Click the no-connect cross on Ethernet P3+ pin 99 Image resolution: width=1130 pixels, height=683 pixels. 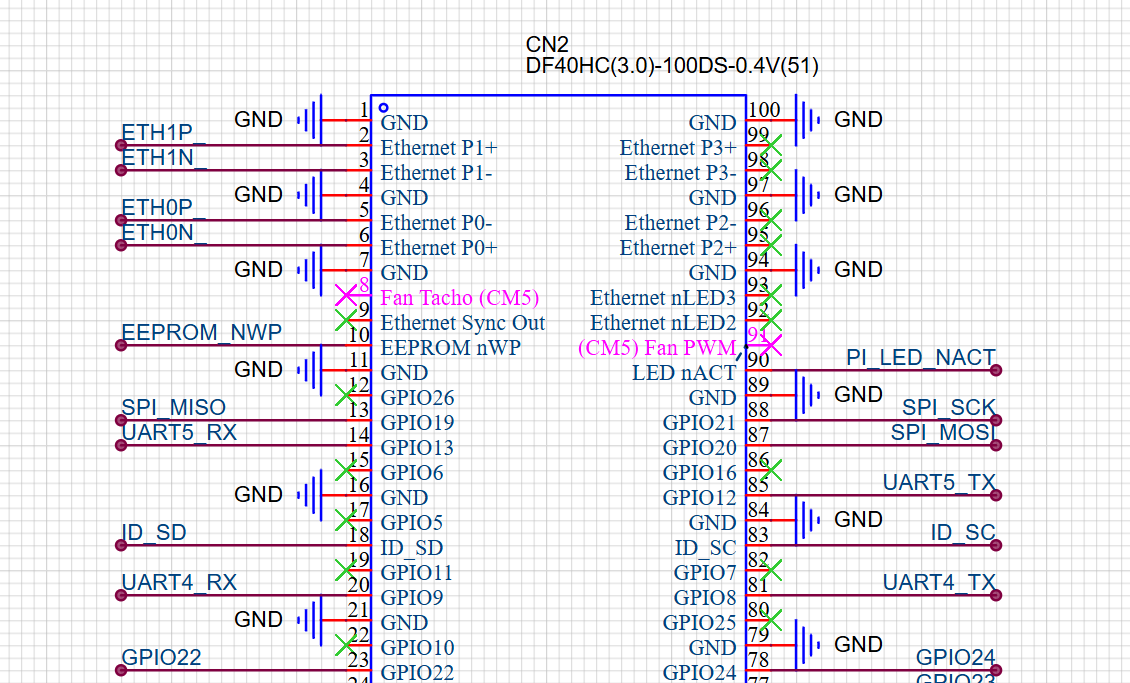[x=771, y=145]
